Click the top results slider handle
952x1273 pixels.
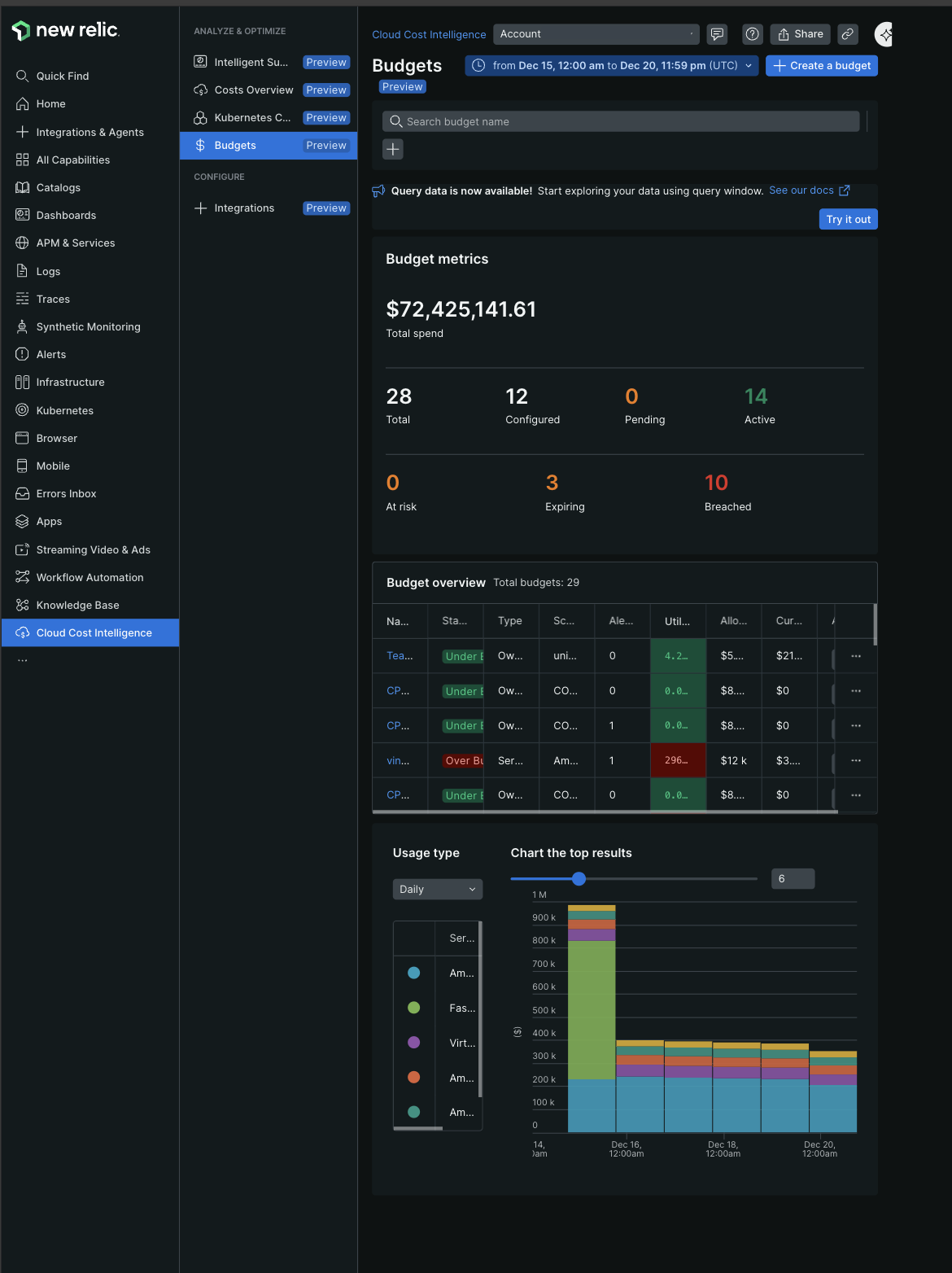point(579,879)
